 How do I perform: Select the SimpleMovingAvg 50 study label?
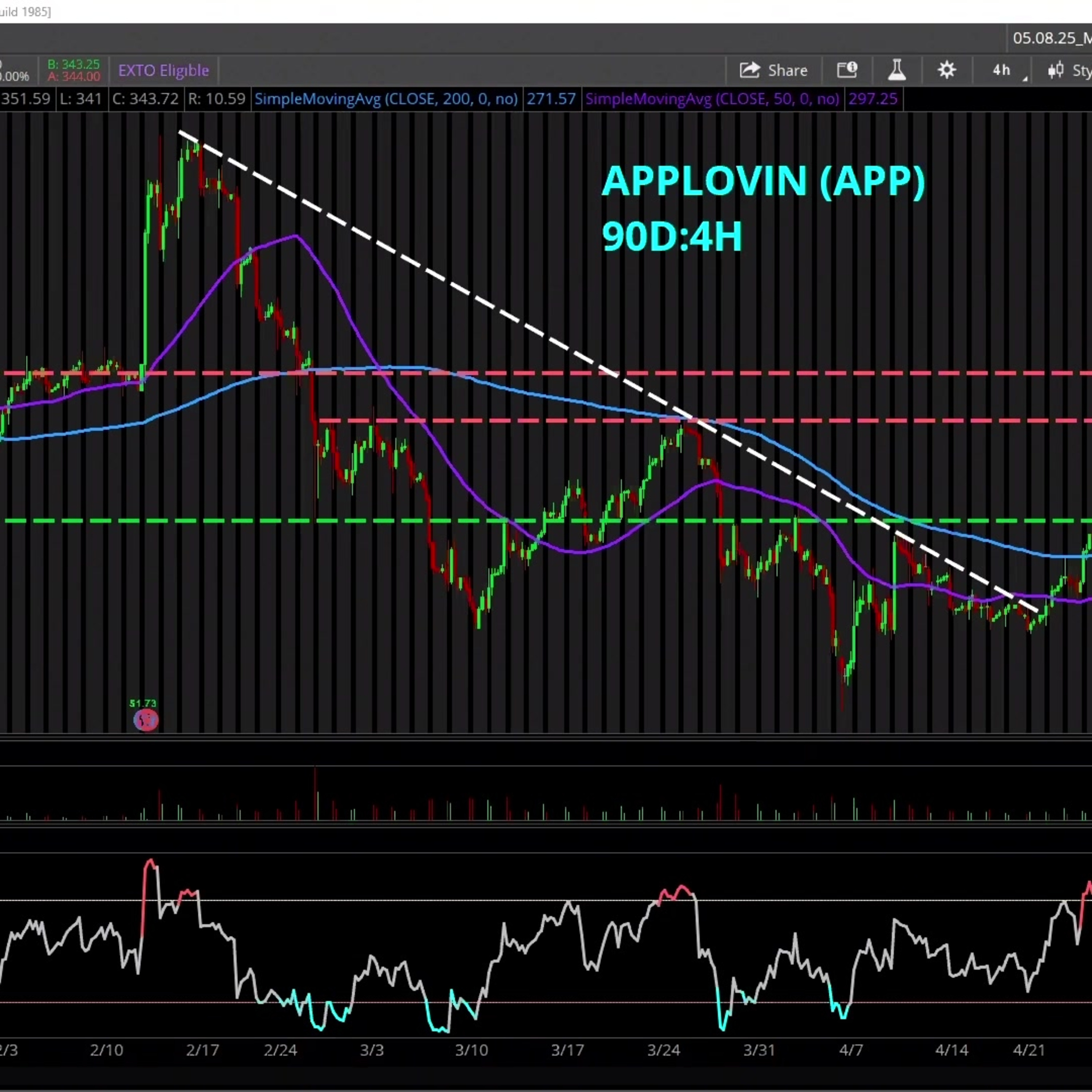712,99
